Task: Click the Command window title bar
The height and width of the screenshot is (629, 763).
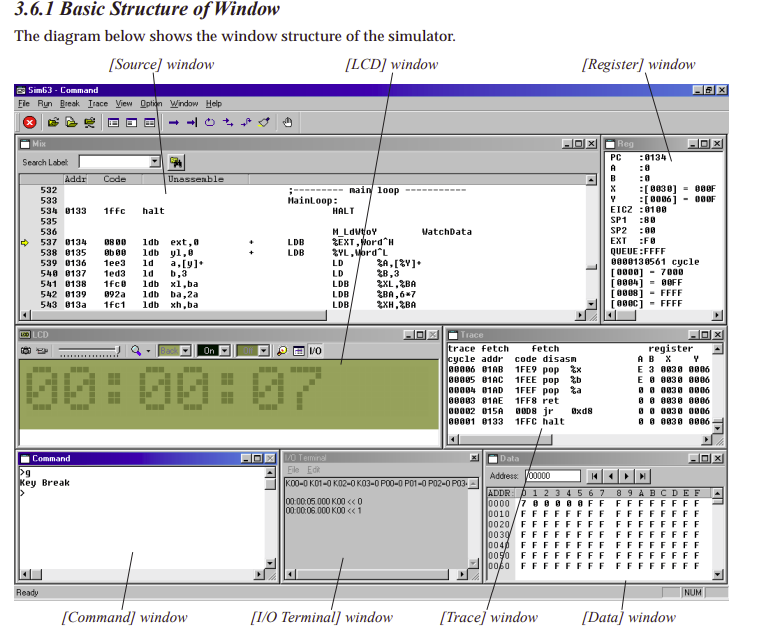Action: click(147, 458)
